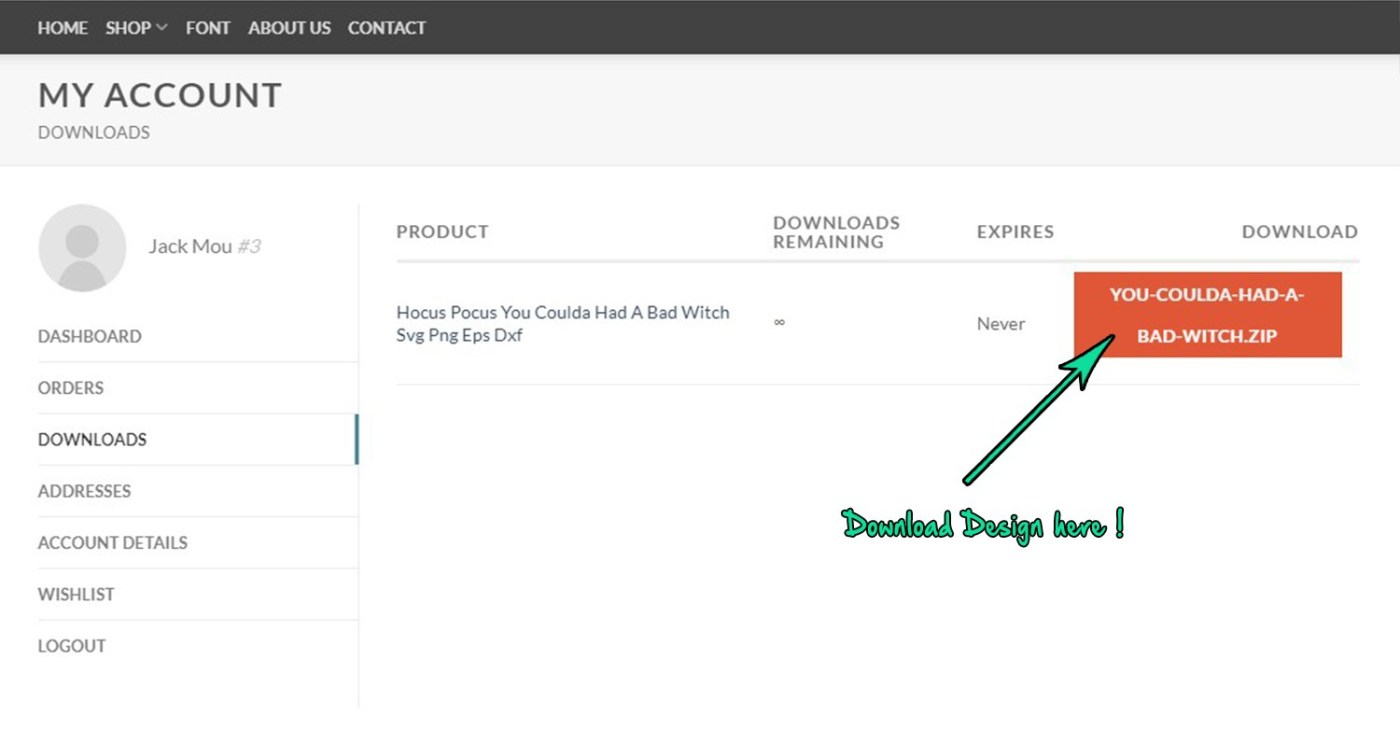Download YOU-COULDA-HAD-A-BAD-WITCH.ZIP file
The width and height of the screenshot is (1400, 744).
tap(1207, 315)
